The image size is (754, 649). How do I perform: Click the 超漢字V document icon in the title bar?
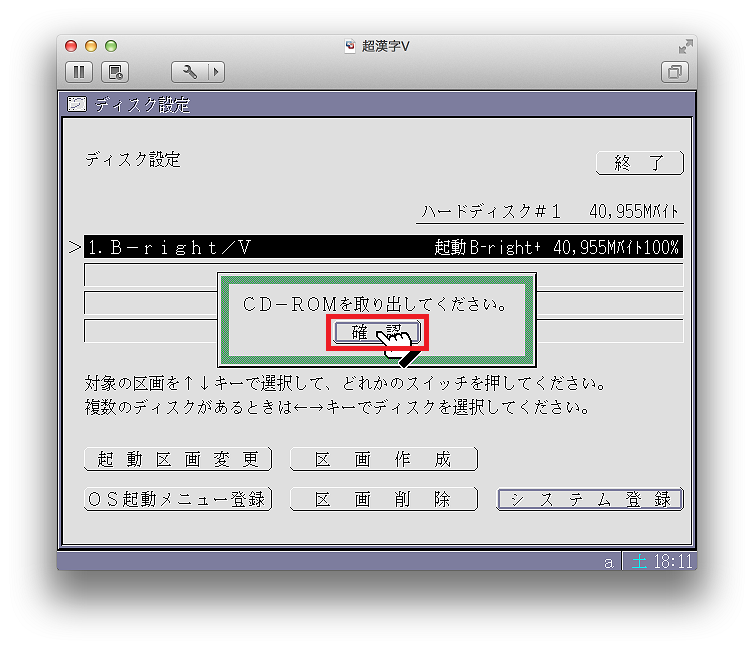pos(349,46)
